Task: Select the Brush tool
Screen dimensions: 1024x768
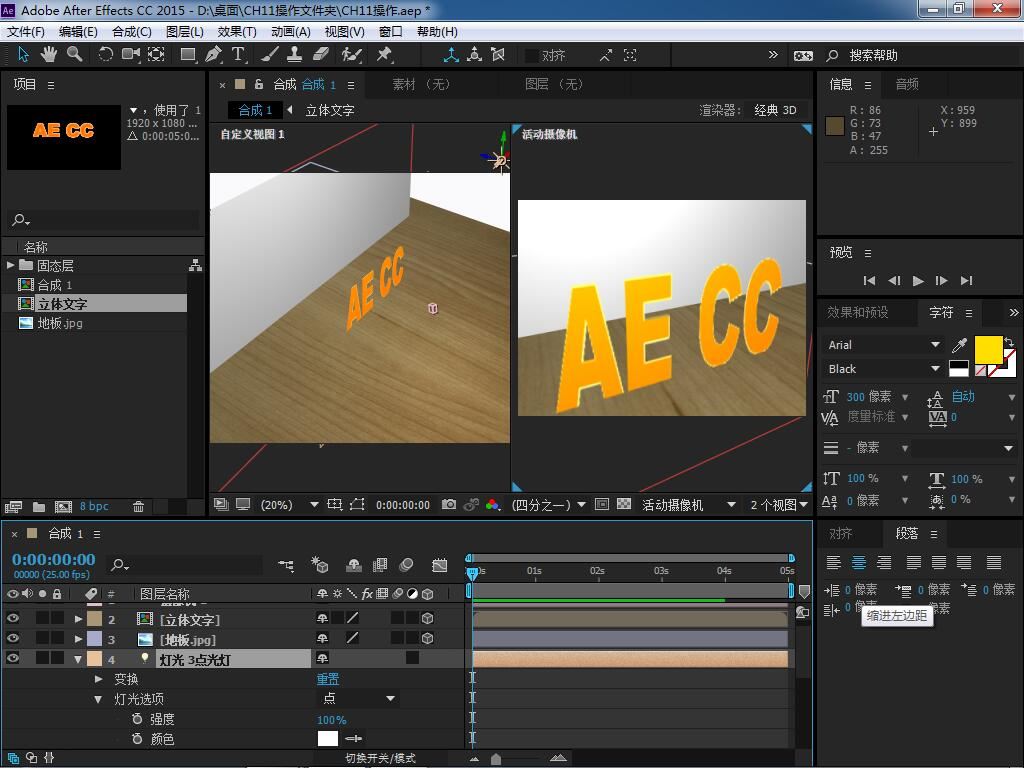Action: pos(270,55)
